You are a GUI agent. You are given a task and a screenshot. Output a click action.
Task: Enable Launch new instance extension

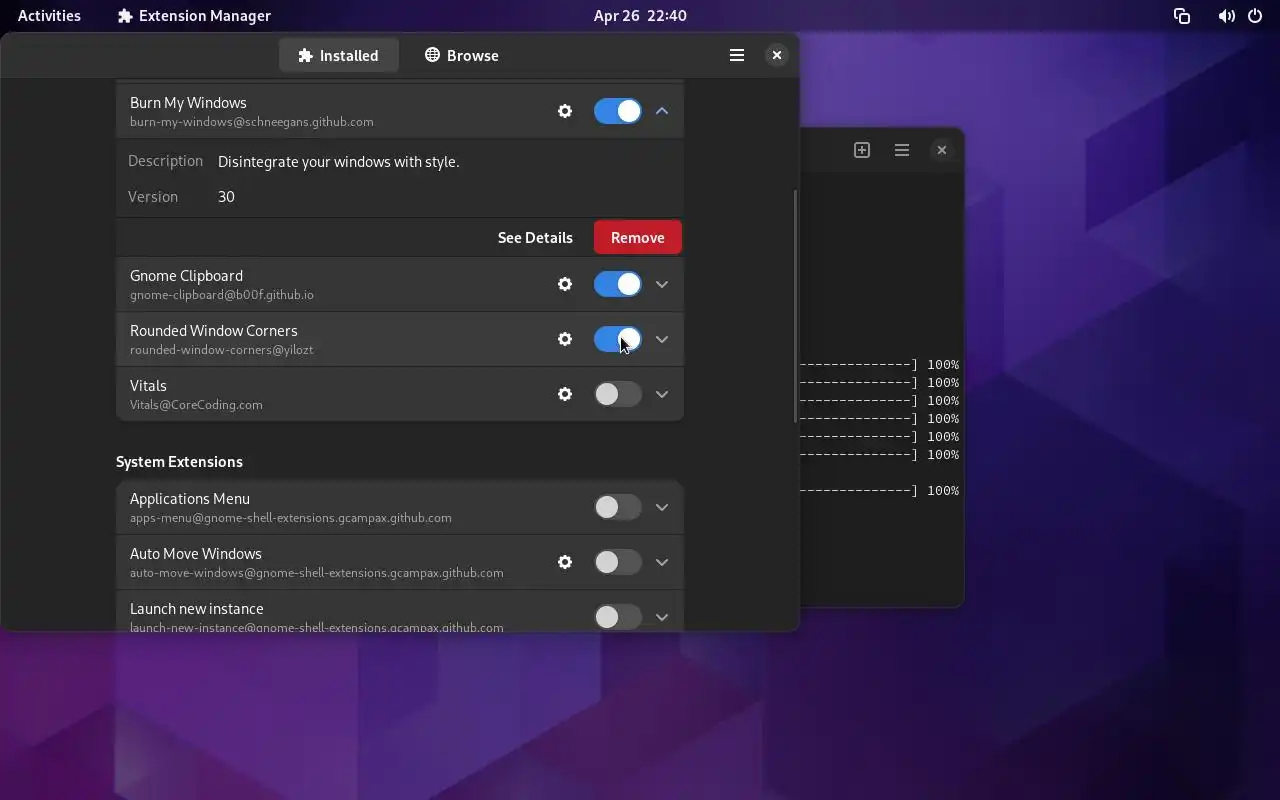click(x=618, y=617)
